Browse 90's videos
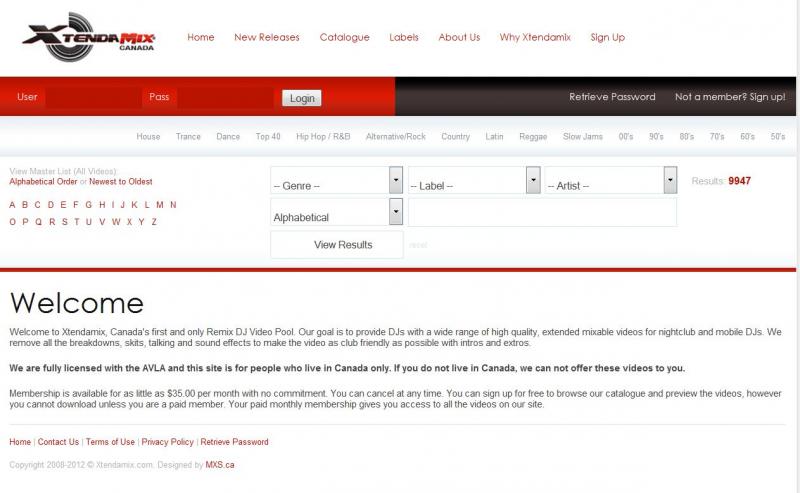 [x=656, y=136]
